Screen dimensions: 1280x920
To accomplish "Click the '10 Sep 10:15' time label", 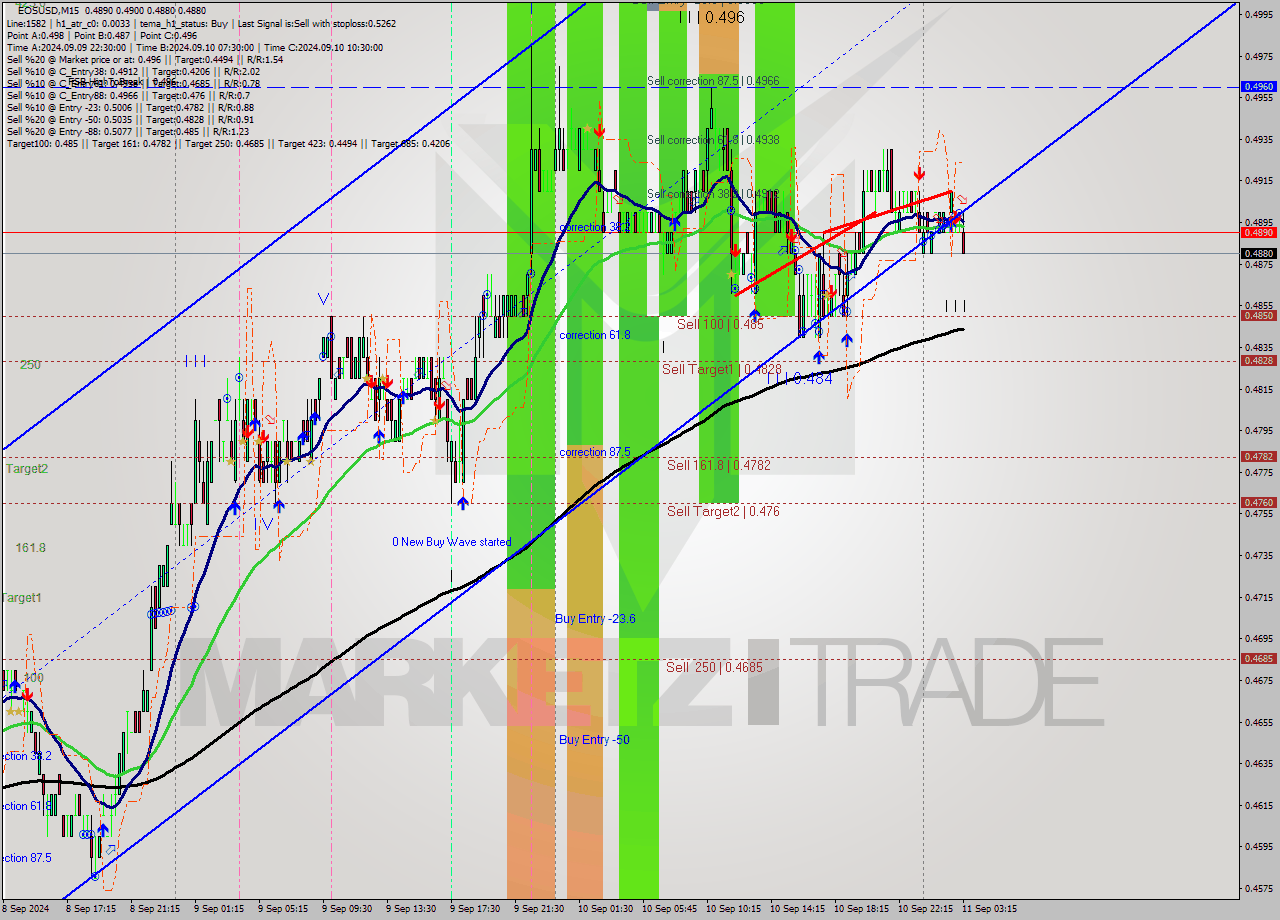I will tap(734, 909).
